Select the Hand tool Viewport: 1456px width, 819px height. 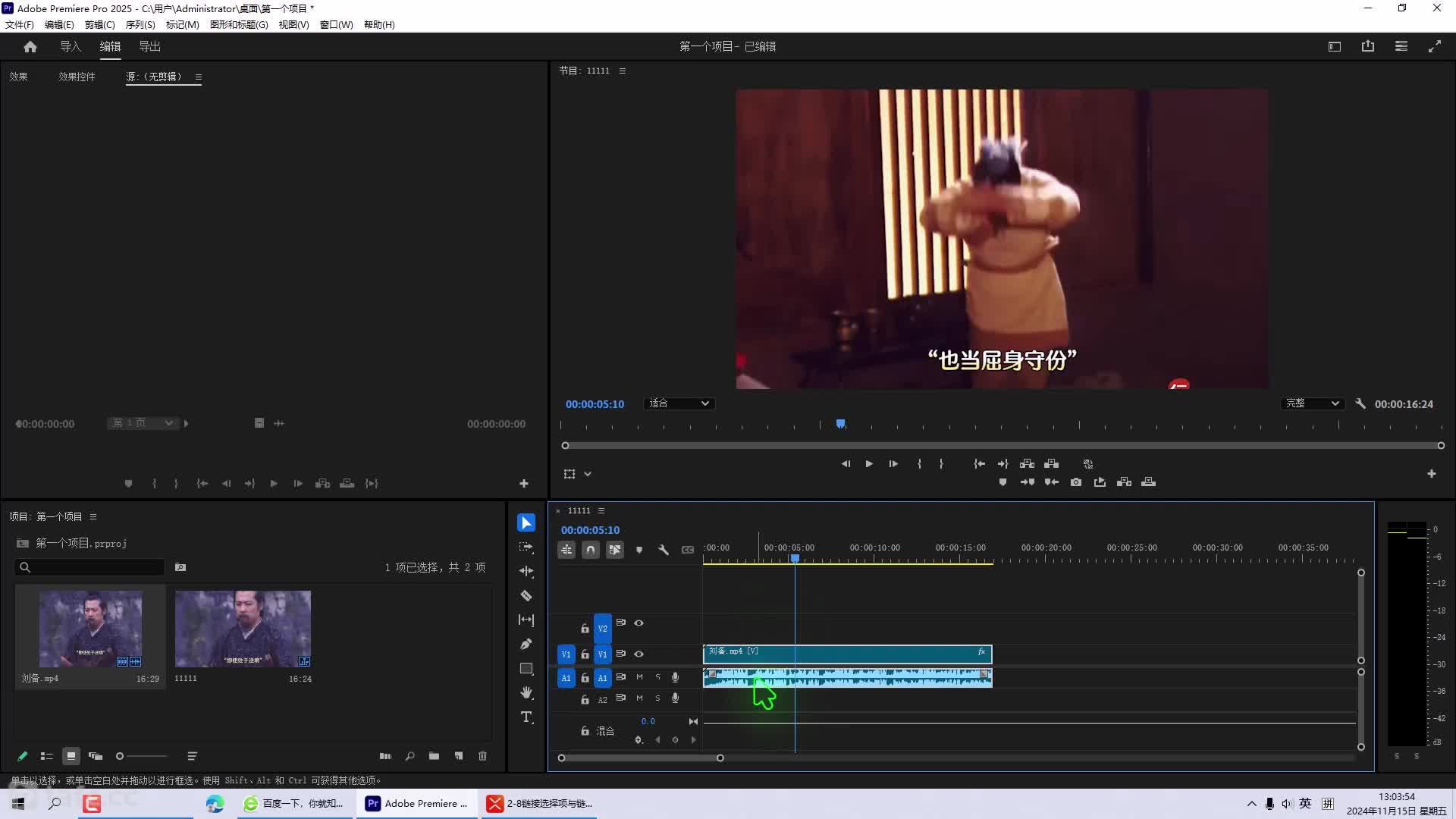coord(526,692)
